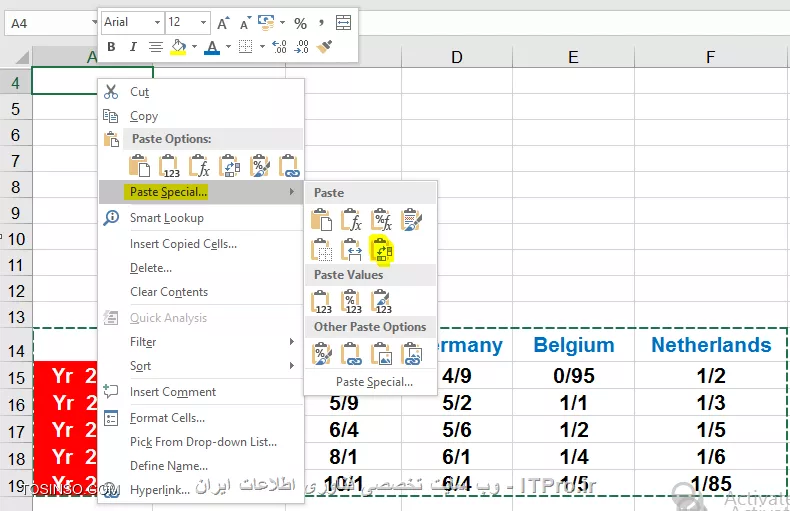Choose Hyperlink... menu item

click(201, 490)
